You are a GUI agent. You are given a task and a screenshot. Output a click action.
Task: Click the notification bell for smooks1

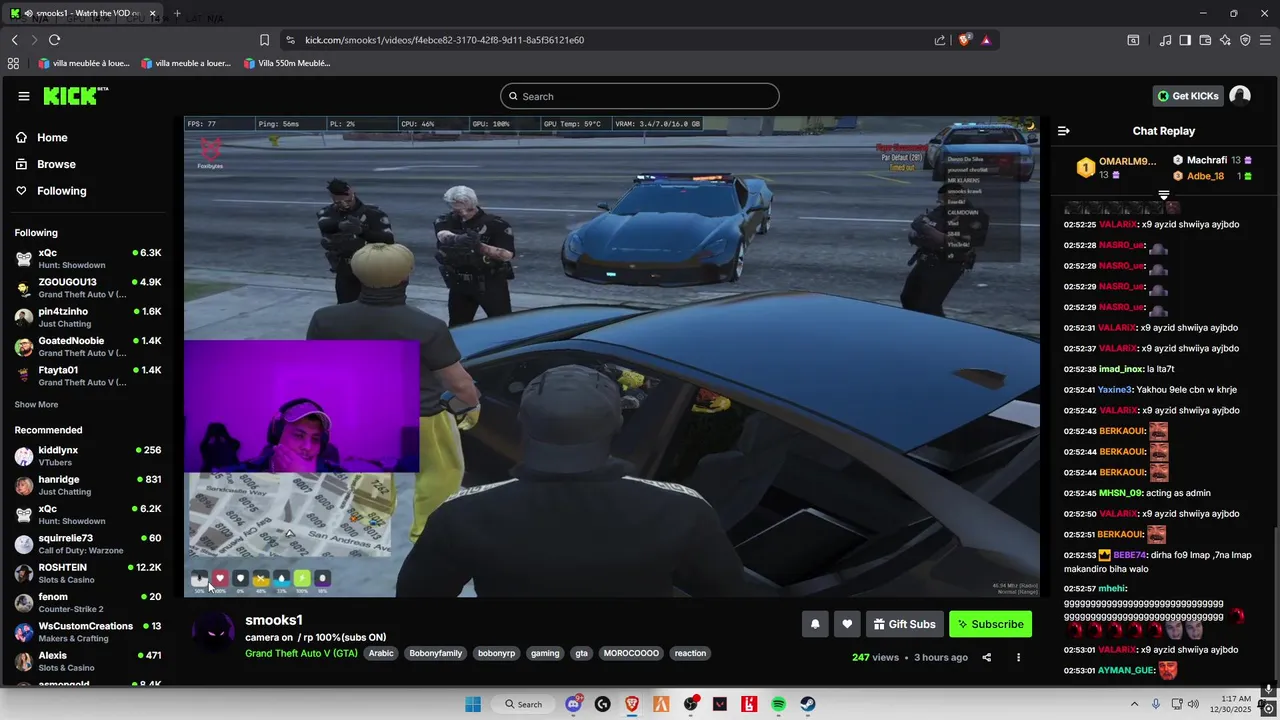coord(815,624)
